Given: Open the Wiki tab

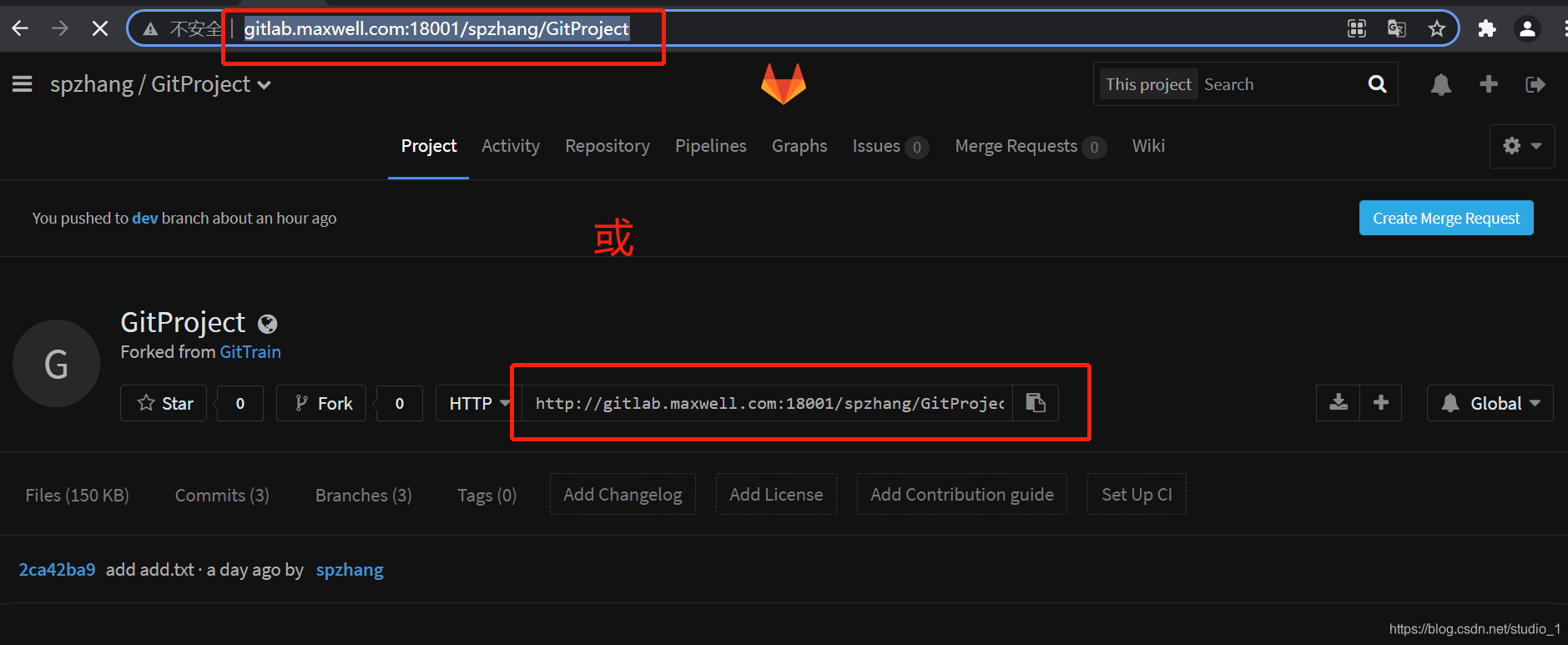Looking at the screenshot, I should coord(1148,146).
